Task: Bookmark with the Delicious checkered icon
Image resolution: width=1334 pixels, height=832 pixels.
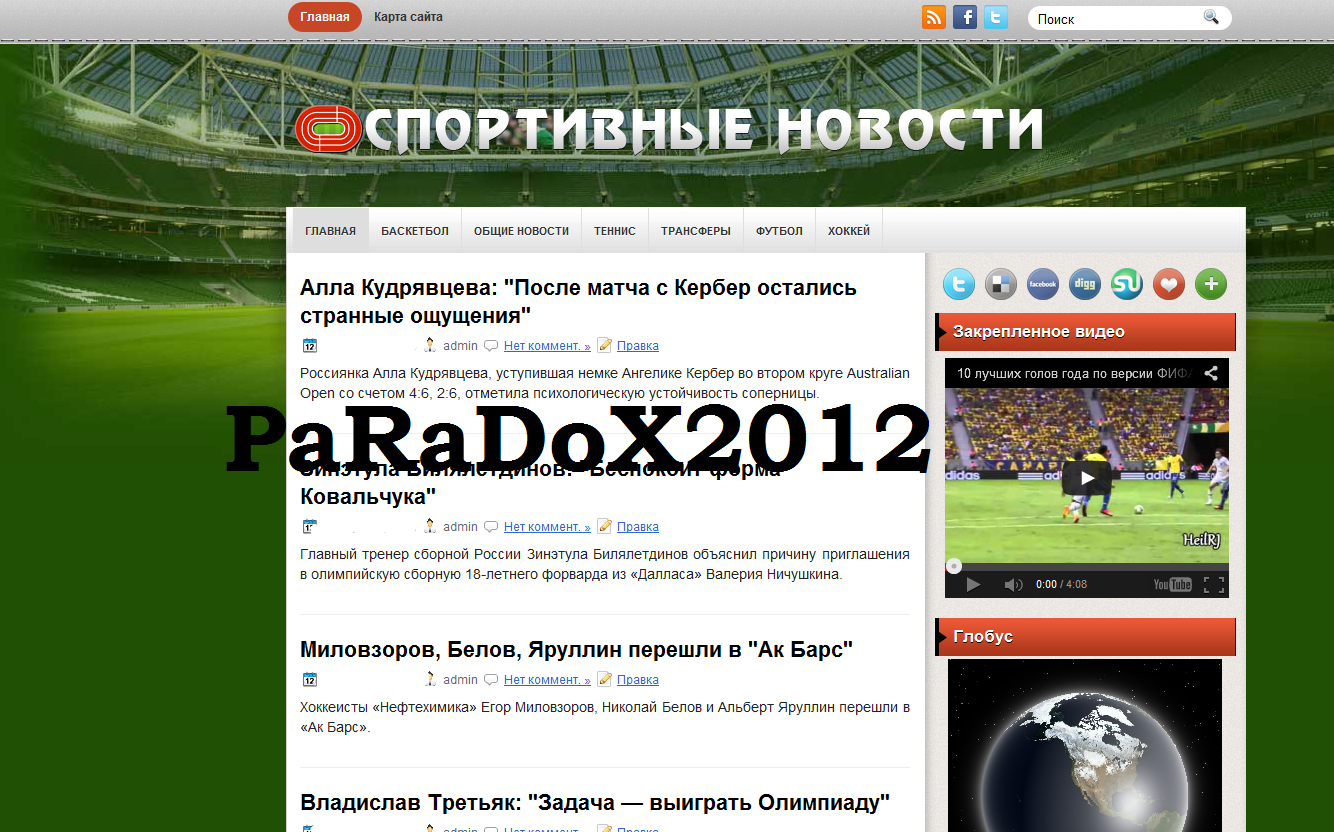Action: pyautogui.click(x=1001, y=284)
